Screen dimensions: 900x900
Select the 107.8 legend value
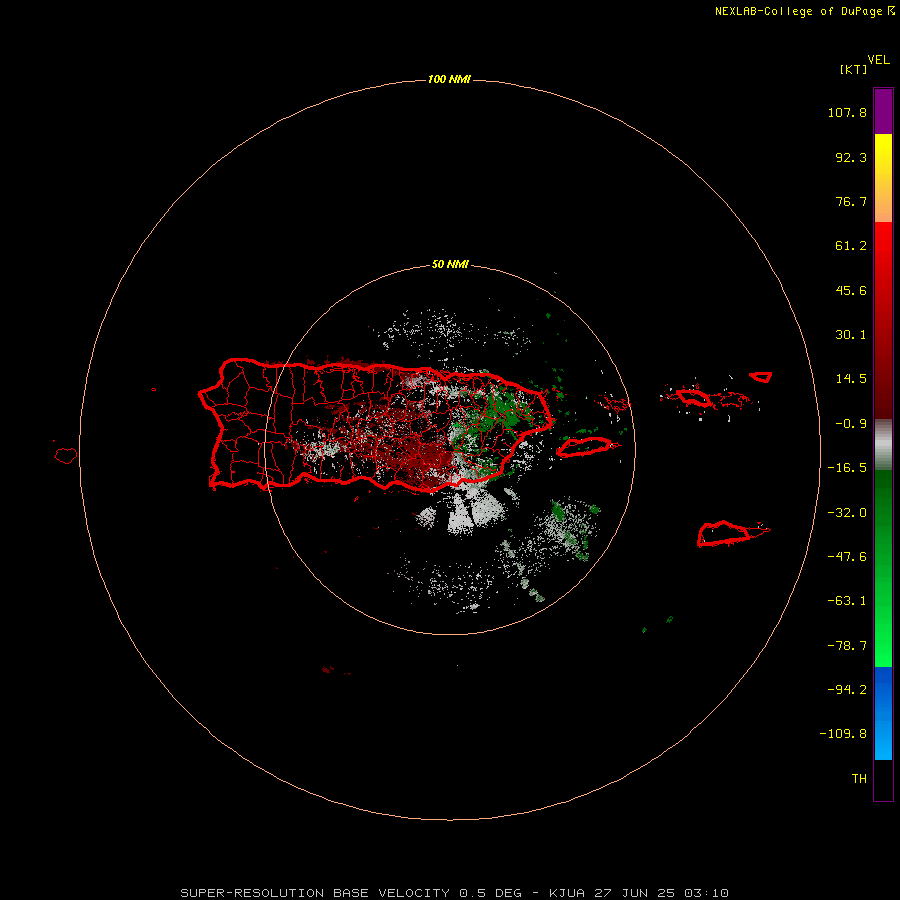tap(847, 112)
